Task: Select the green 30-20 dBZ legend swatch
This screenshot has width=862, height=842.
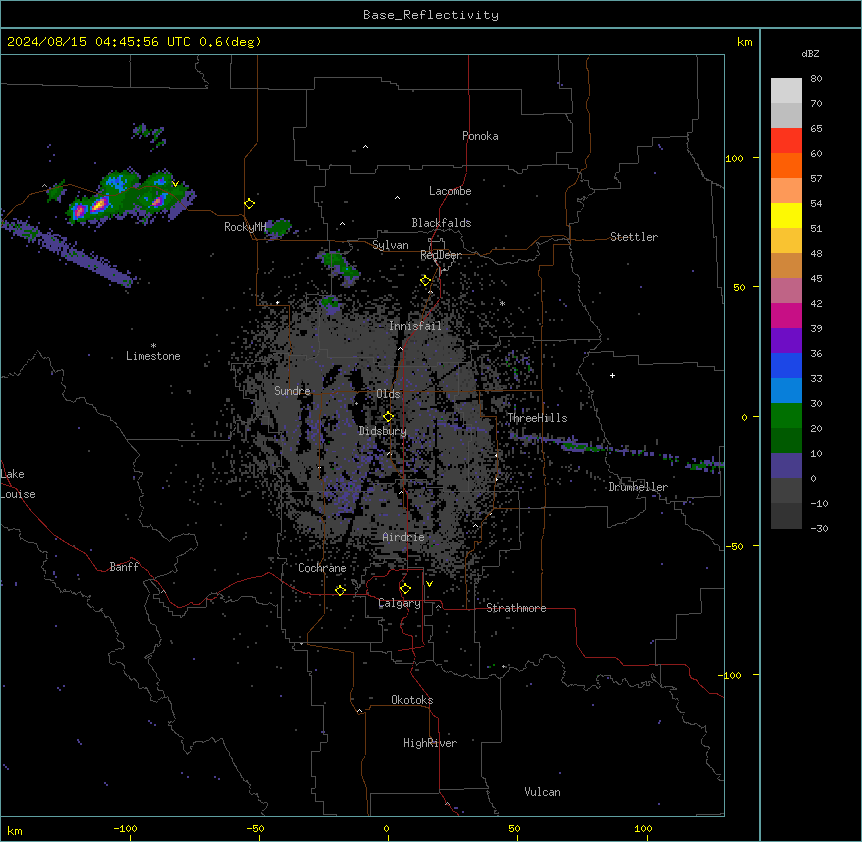Action: point(786,416)
